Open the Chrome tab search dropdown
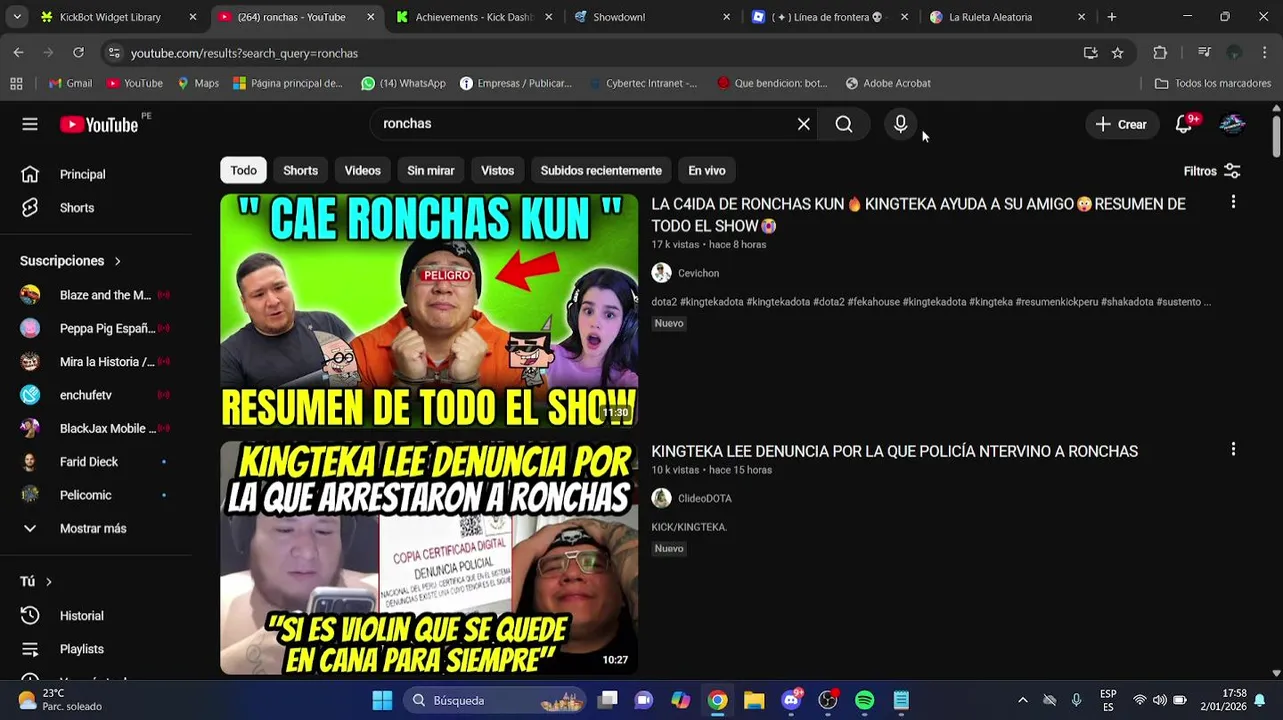 click(16, 17)
